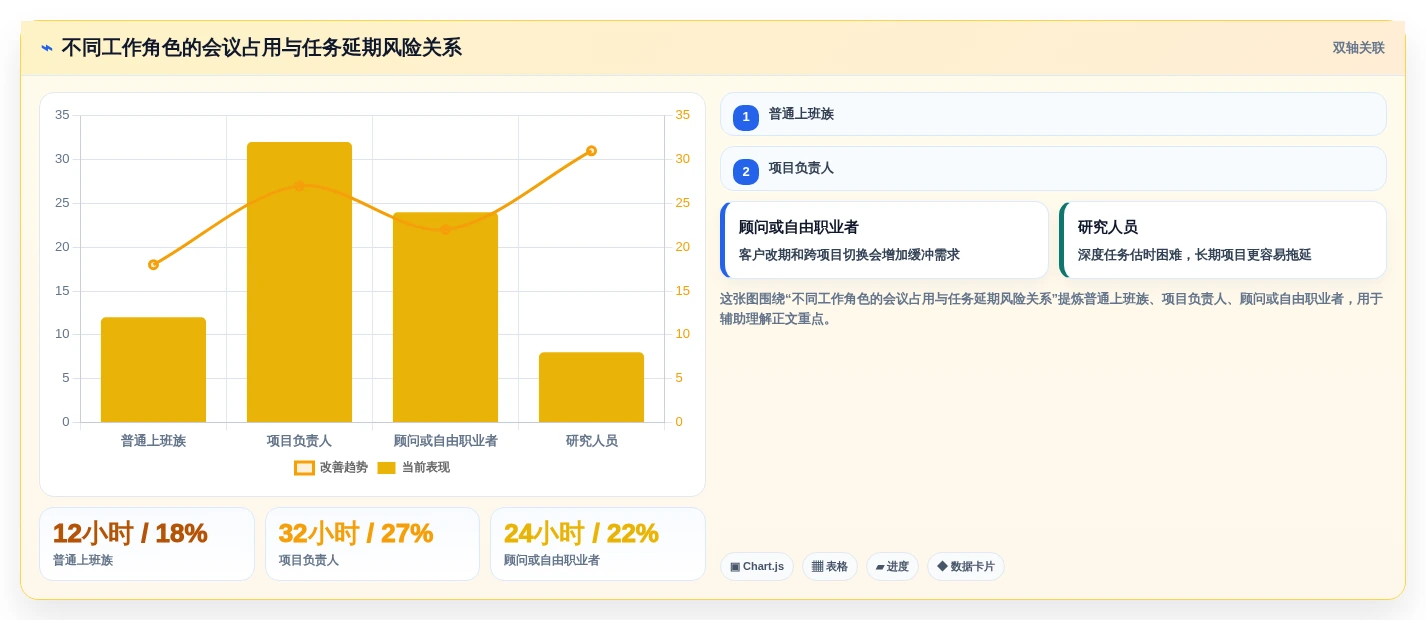Click the 研究人员 bar in the chart
The image size is (1426, 620).
(x=591, y=387)
